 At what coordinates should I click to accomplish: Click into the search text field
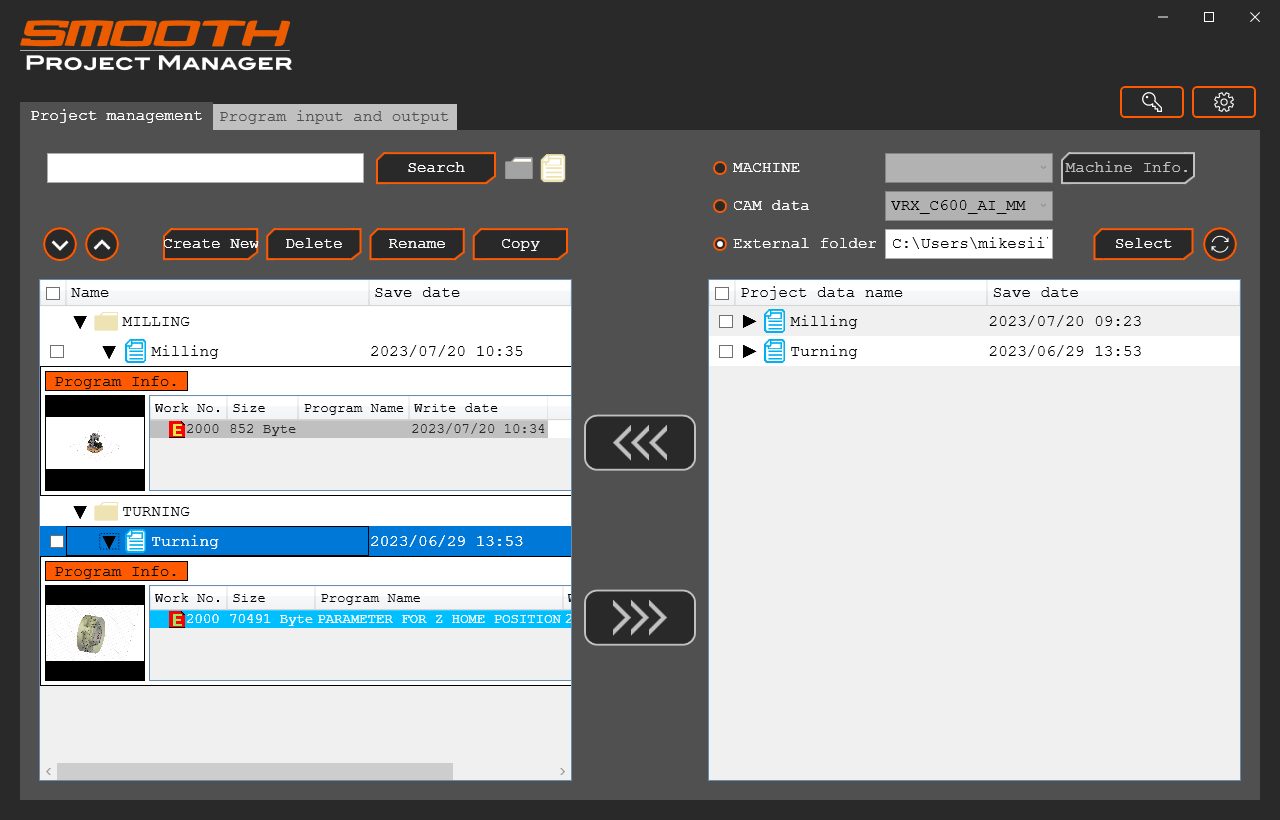205,168
